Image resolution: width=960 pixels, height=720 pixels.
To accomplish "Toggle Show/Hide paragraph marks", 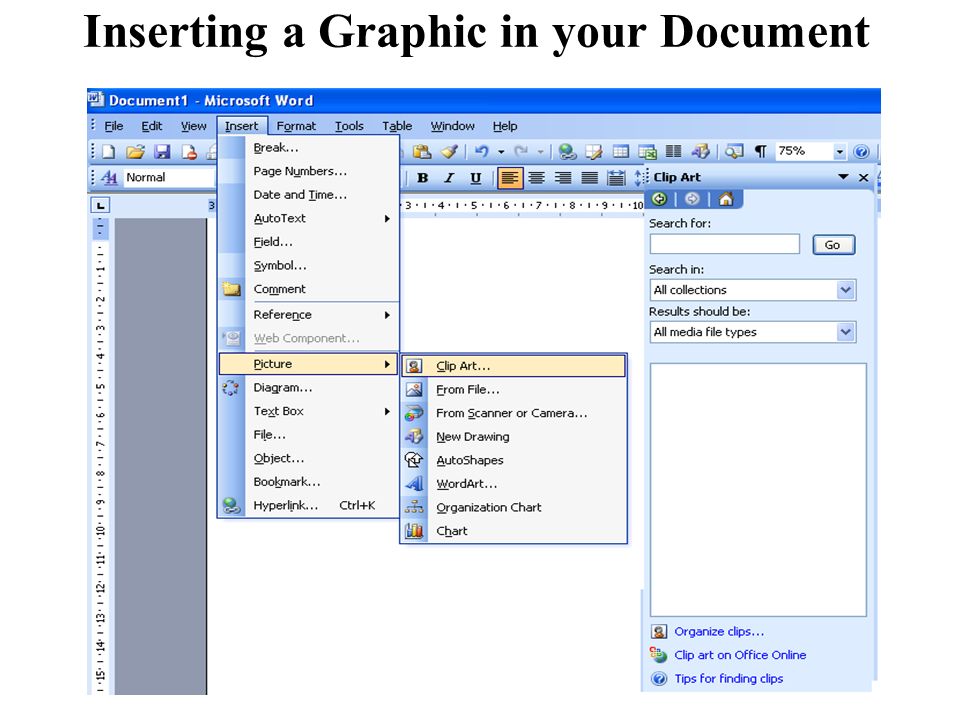I will click(x=760, y=151).
